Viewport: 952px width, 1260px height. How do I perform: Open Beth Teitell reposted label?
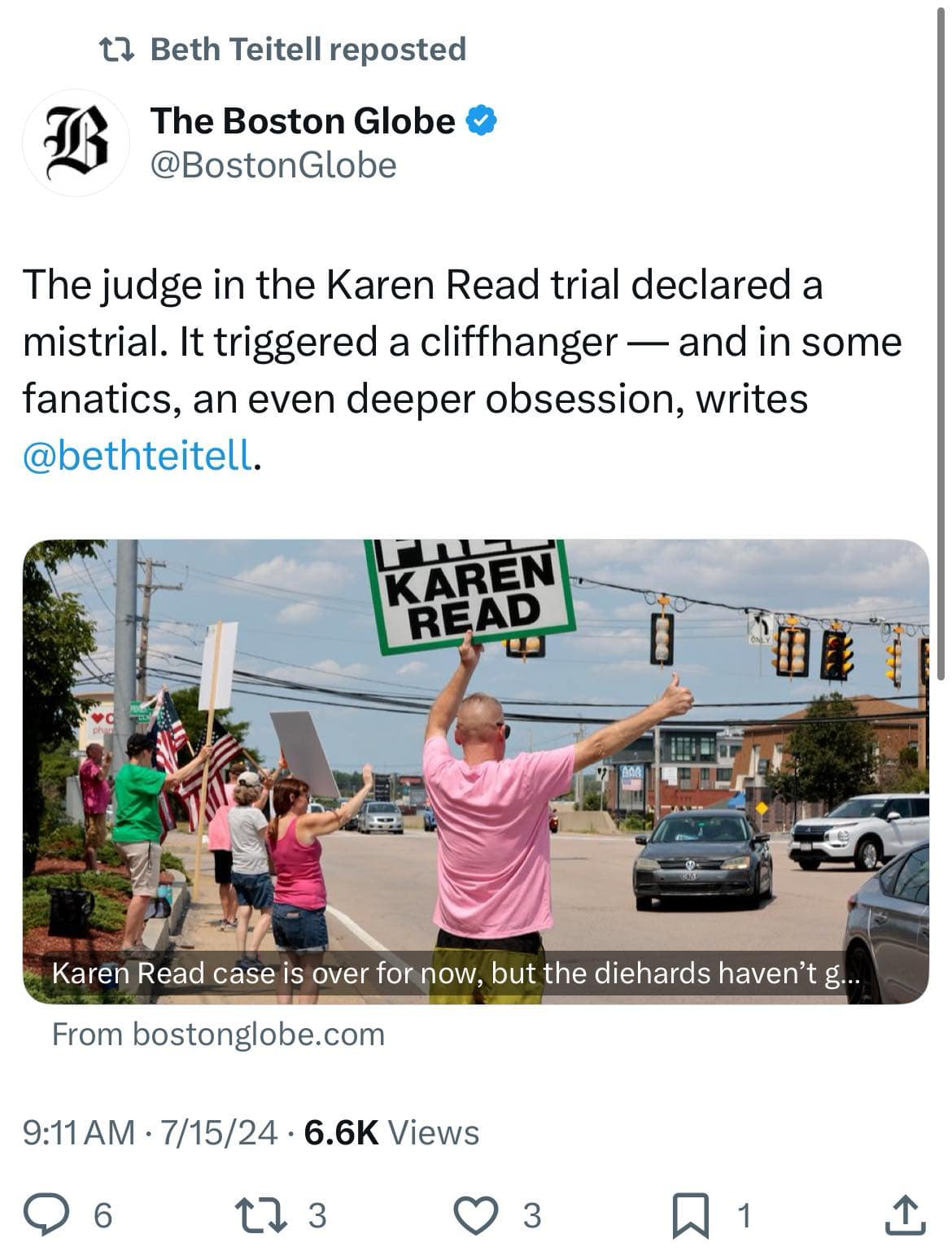(x=308, y=50)
